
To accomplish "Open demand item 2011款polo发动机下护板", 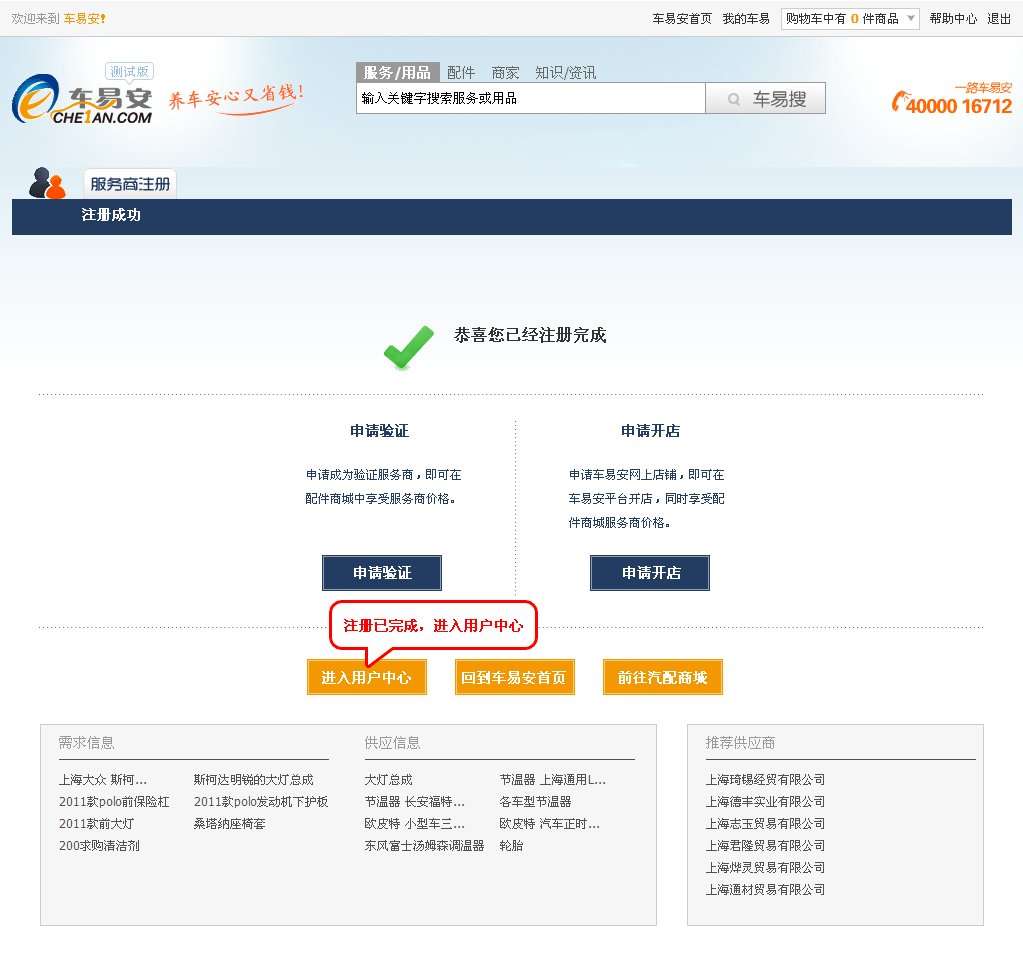I will pos(261,802).
